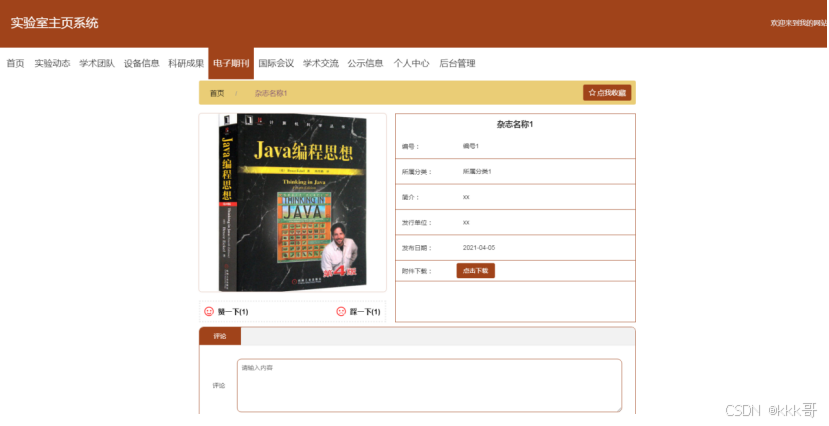The height and width of the screenshot is (426, 829).
Task: Click the frowning face dislike icon
Action: [341, 311]
